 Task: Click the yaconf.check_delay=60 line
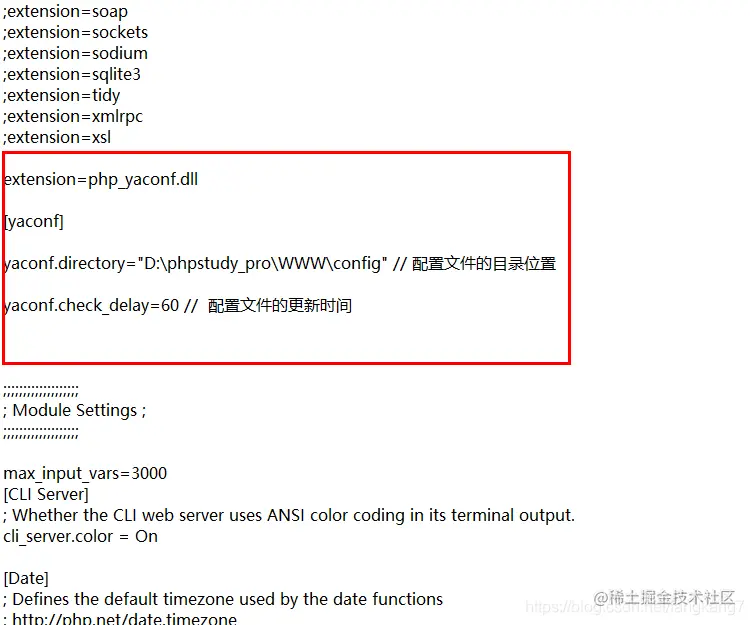[91, 306]
